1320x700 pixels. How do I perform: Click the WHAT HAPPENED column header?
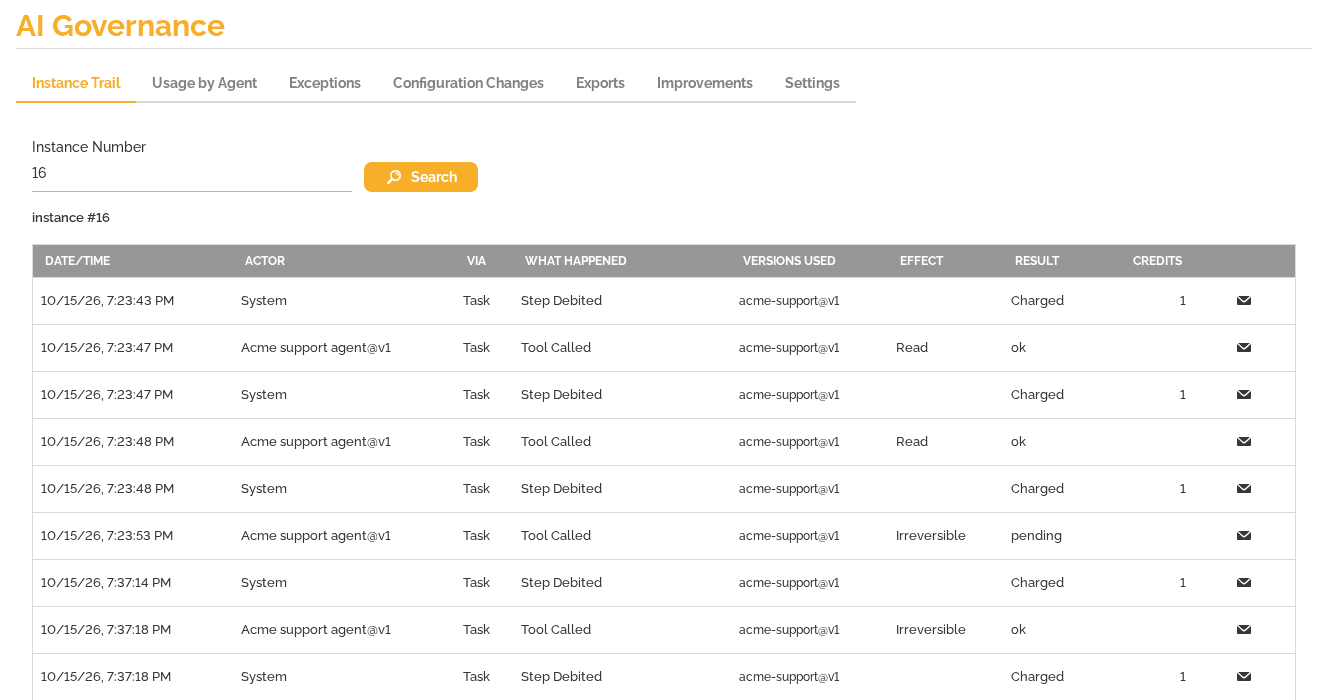point(576,261)
